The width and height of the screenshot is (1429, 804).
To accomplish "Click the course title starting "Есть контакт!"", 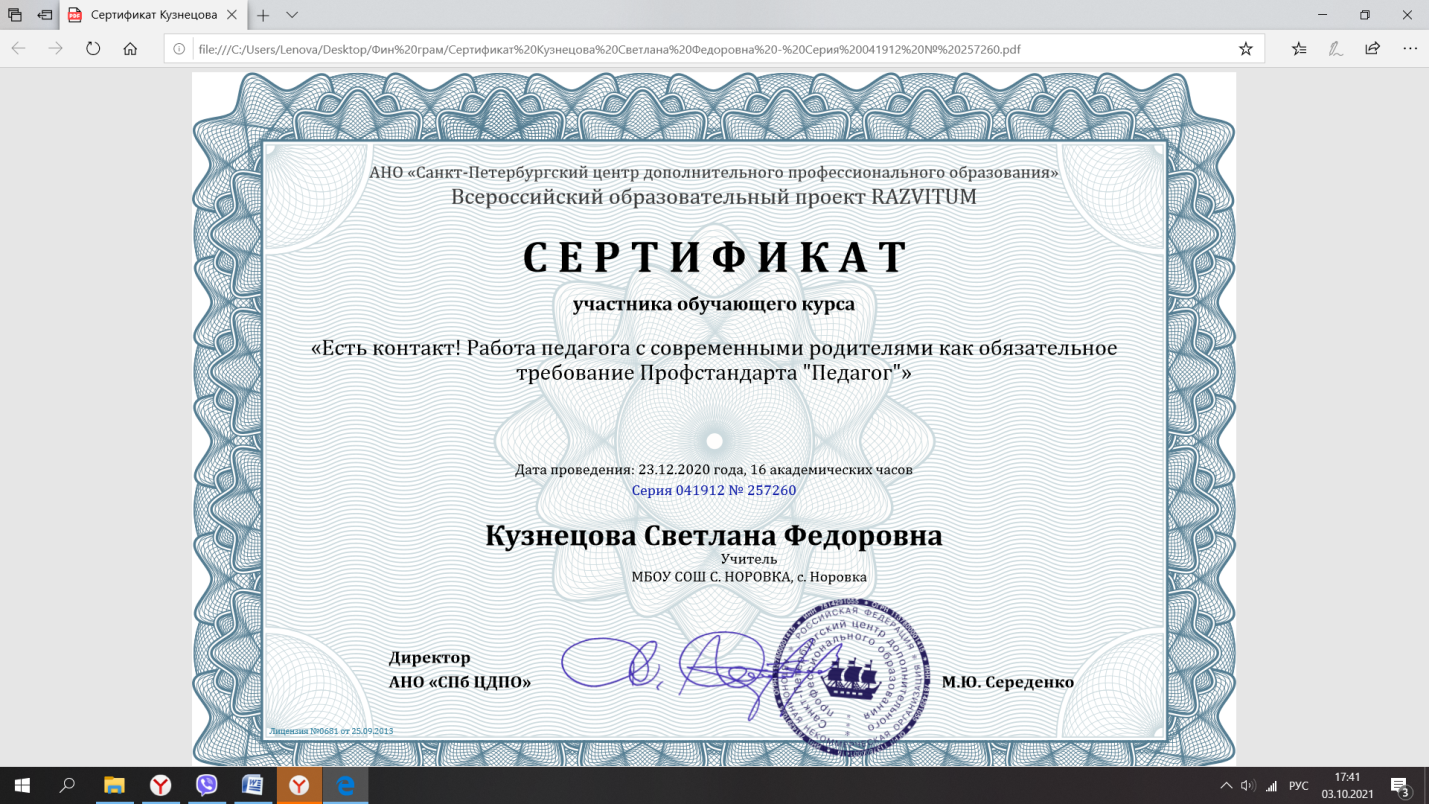I will click(714, 361).
